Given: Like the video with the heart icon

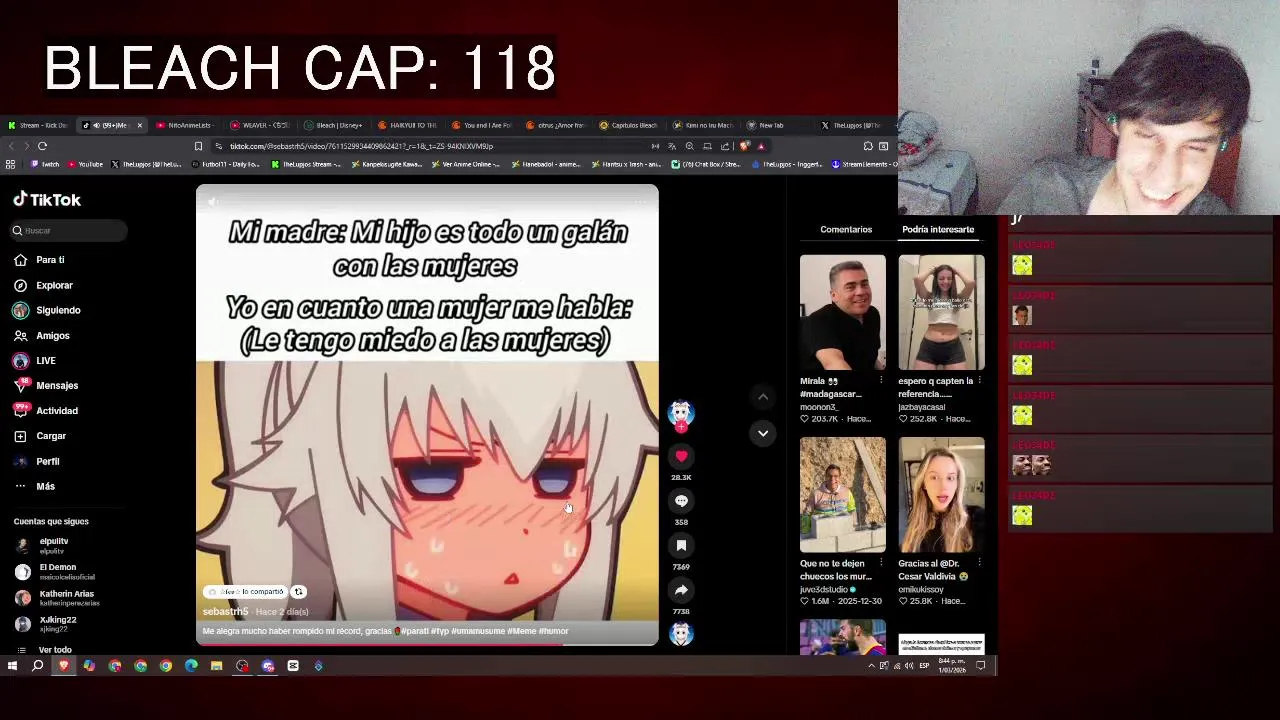Looking at the screenshot, I should tap(681, 456).
